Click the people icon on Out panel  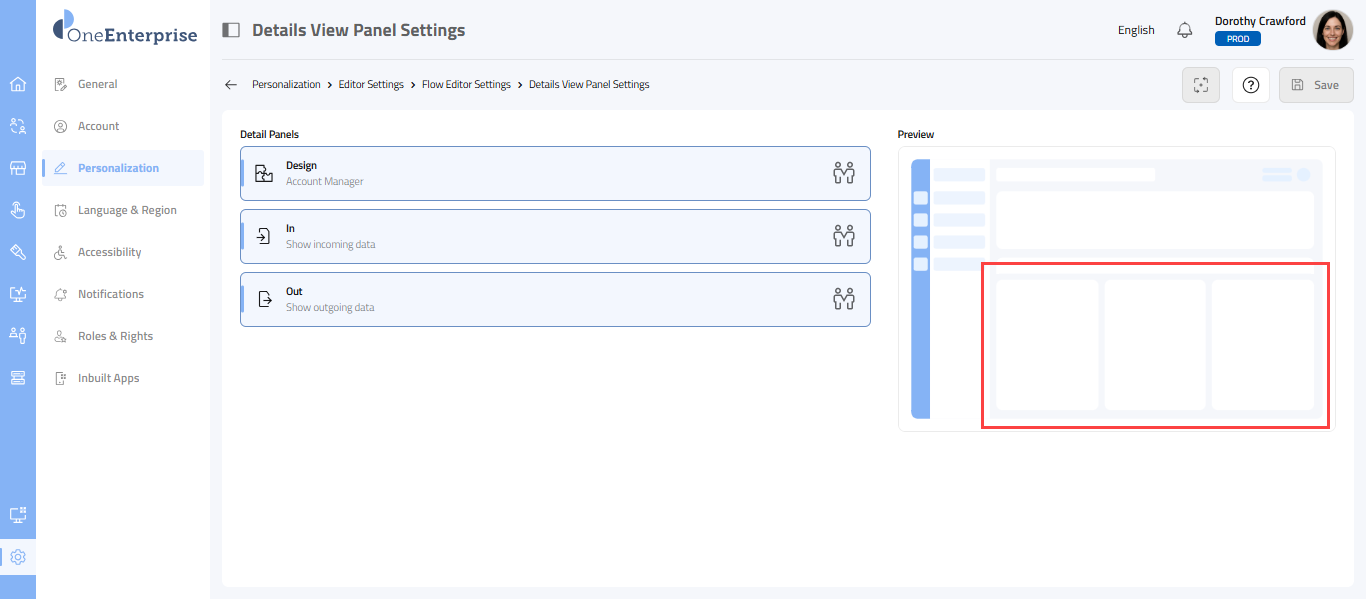point(844,299)
